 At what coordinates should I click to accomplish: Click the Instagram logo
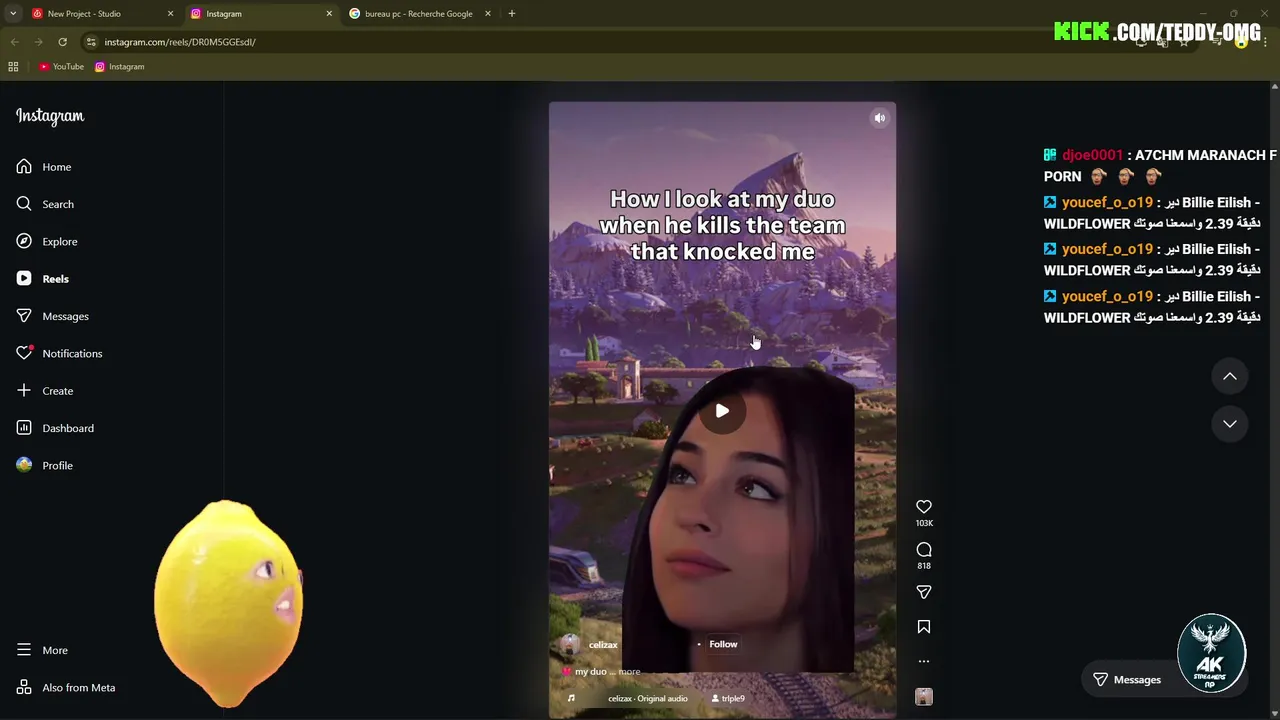pos(50,116)
